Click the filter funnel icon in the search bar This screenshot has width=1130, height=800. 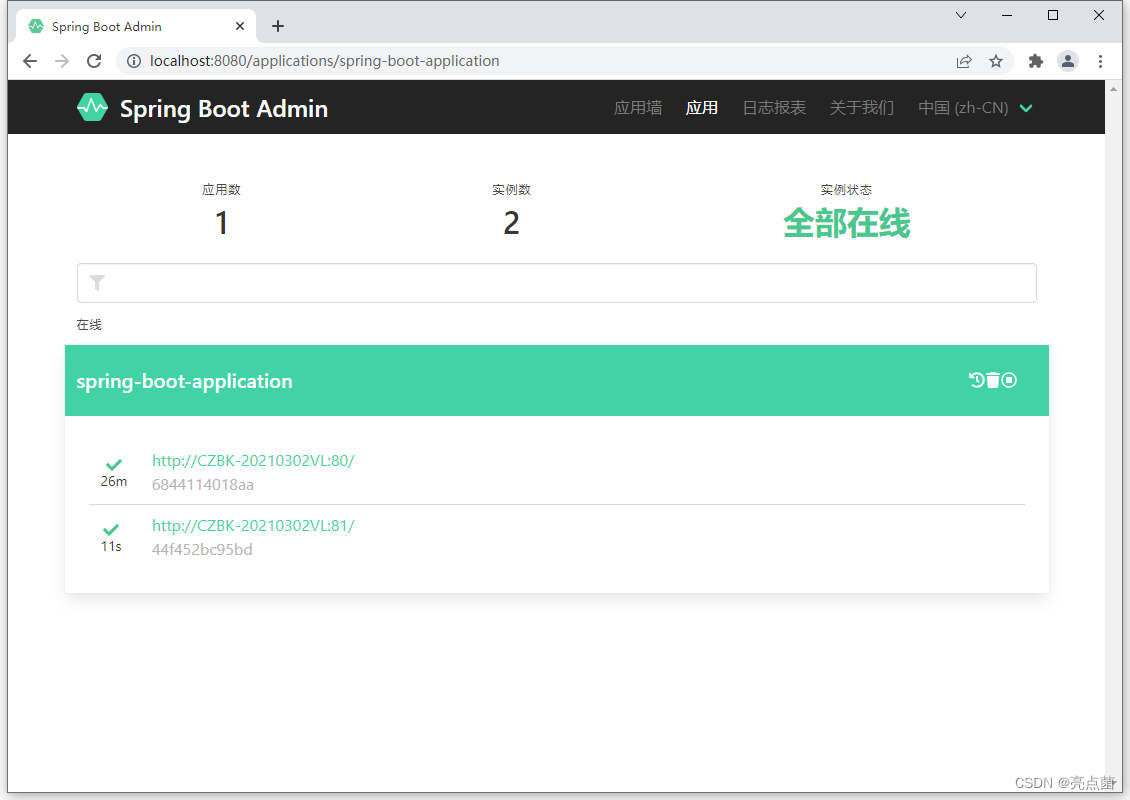coord(97,283)
